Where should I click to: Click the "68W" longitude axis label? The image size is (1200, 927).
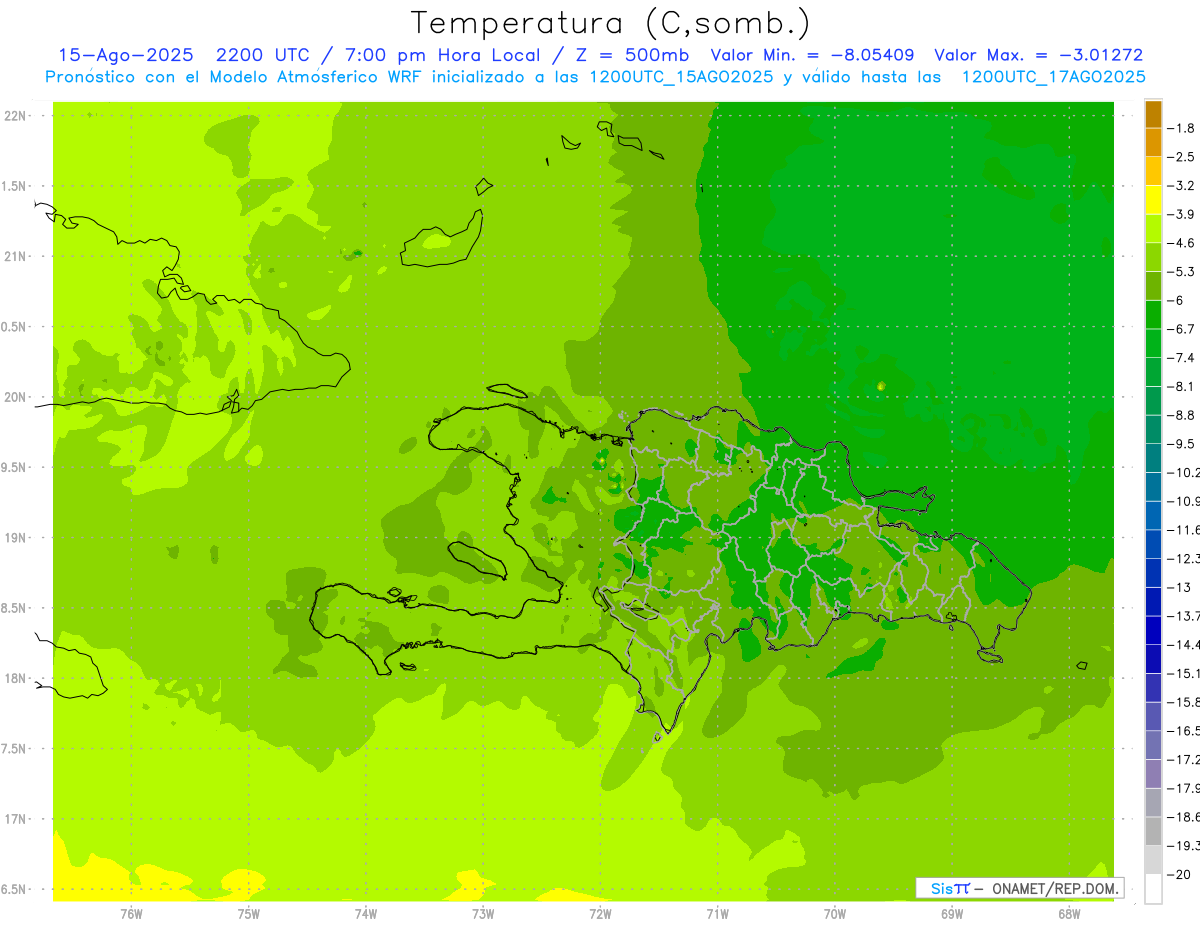point(1069,913)
